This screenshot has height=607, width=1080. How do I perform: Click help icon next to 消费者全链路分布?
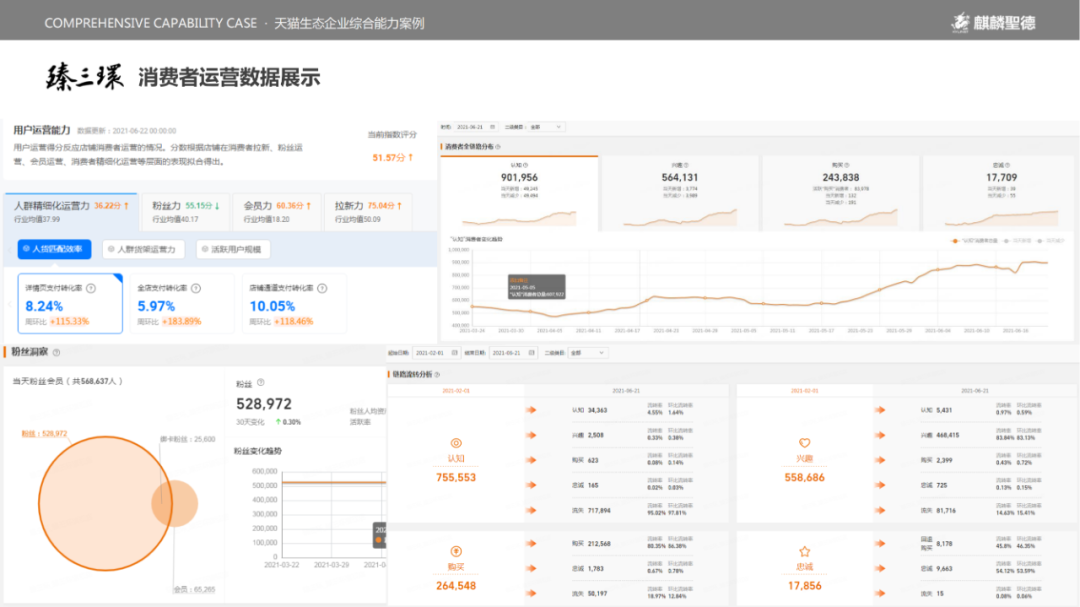coord(498,147)
